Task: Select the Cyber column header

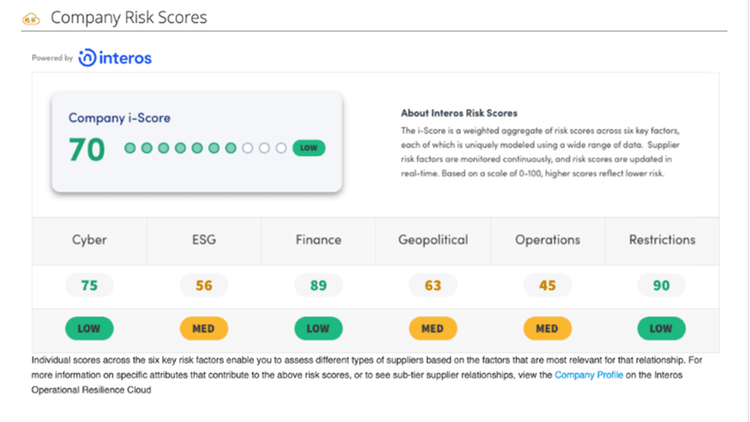Action: coord(89,240)
